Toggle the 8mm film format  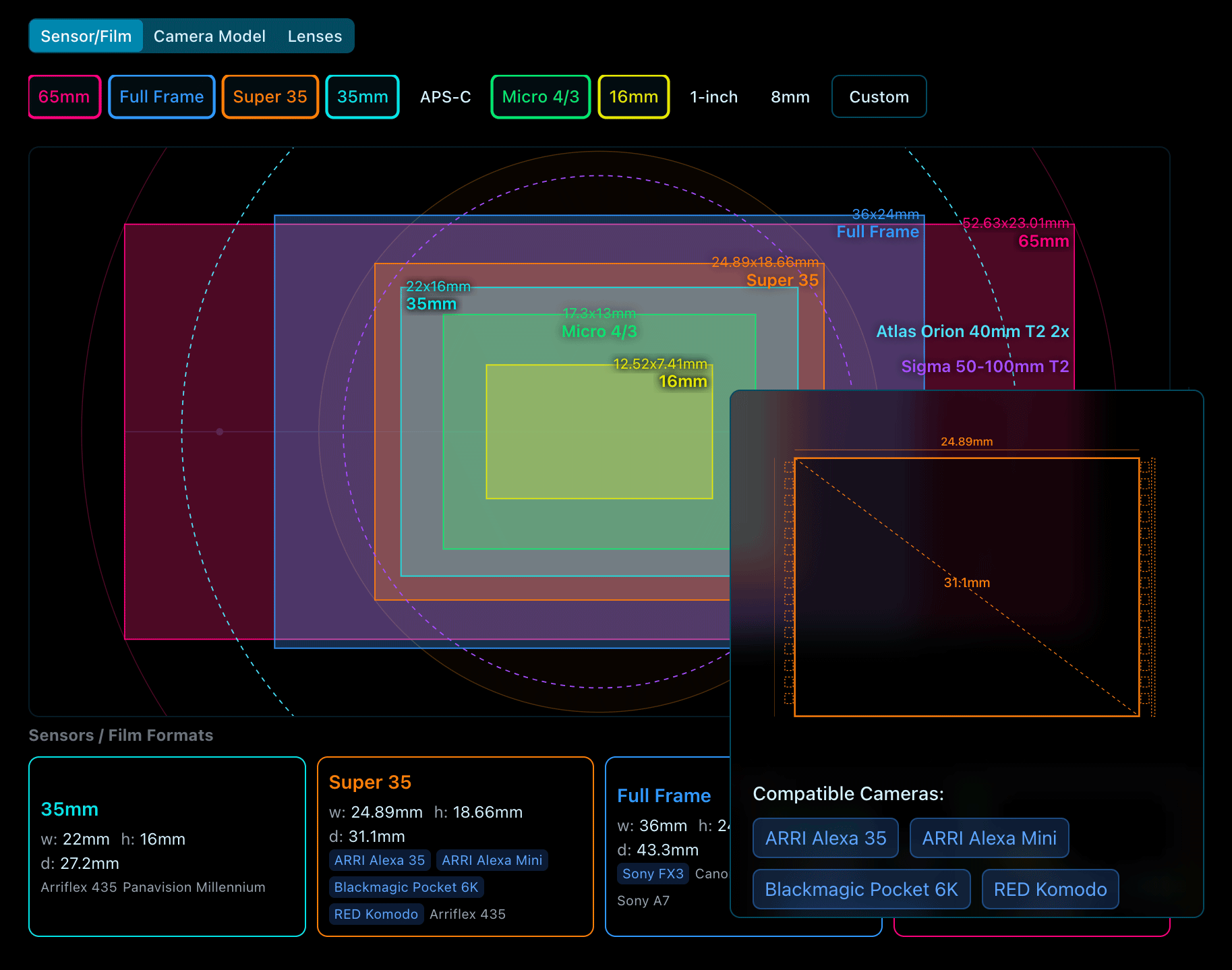[790, 96]
